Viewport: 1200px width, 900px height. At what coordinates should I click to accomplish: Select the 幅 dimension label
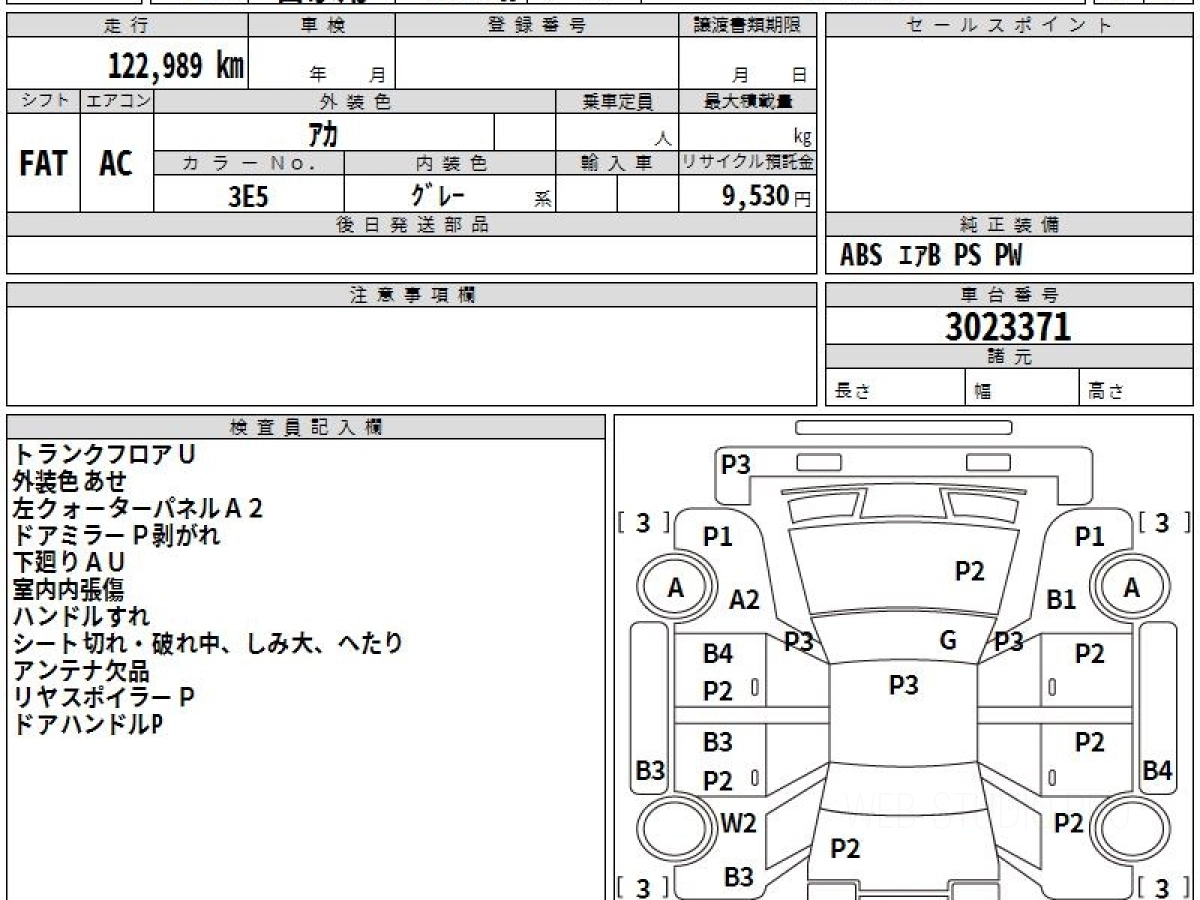pos(983,392)
